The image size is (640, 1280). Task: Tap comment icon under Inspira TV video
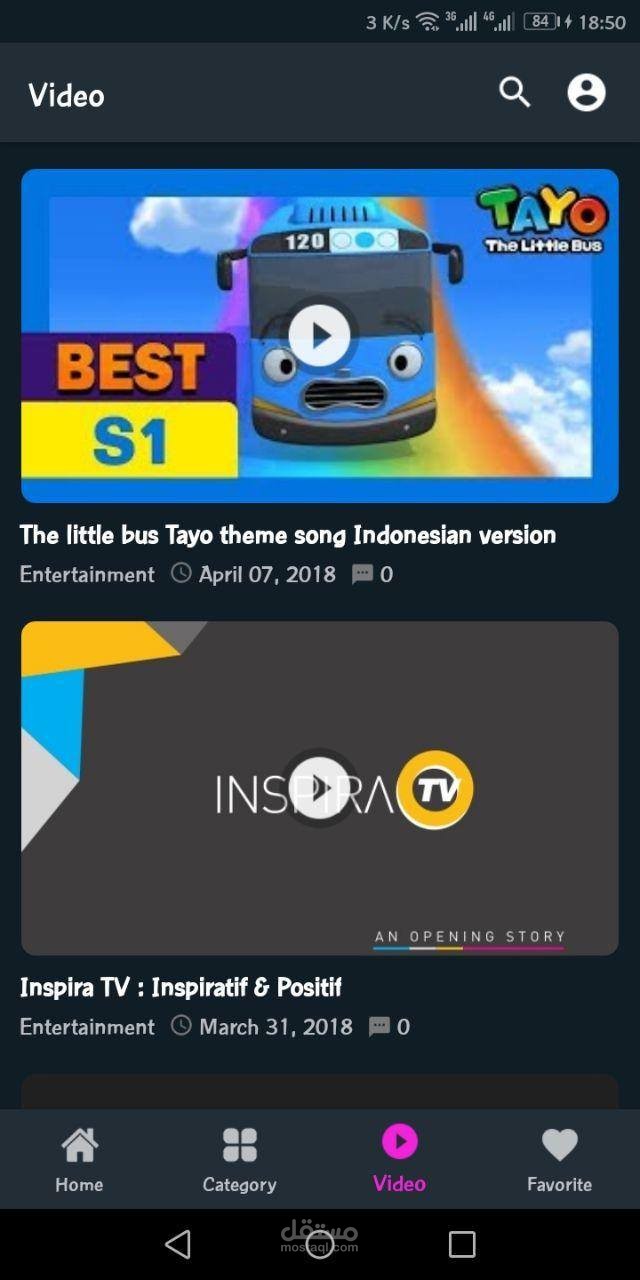tap(379, 1026)
